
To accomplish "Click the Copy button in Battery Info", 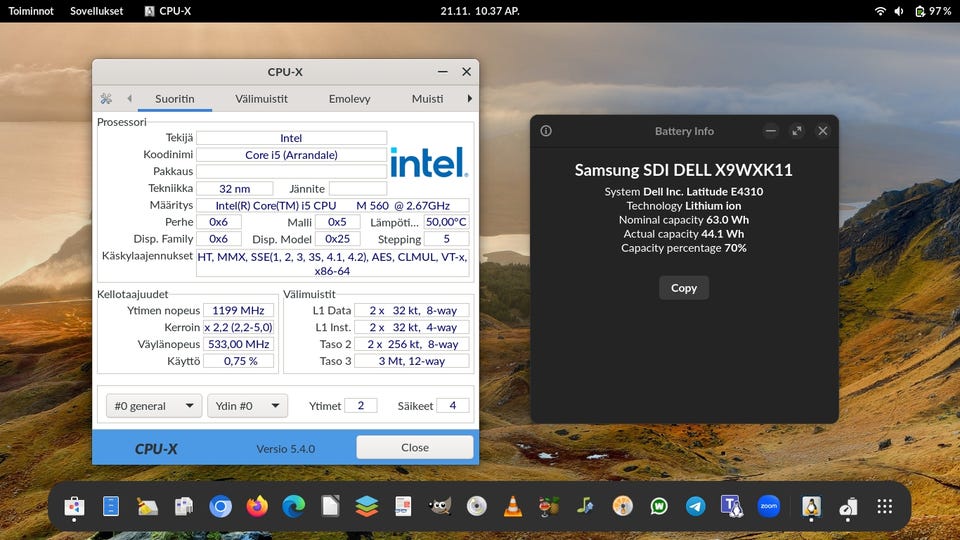I will (x=684, y=288).
